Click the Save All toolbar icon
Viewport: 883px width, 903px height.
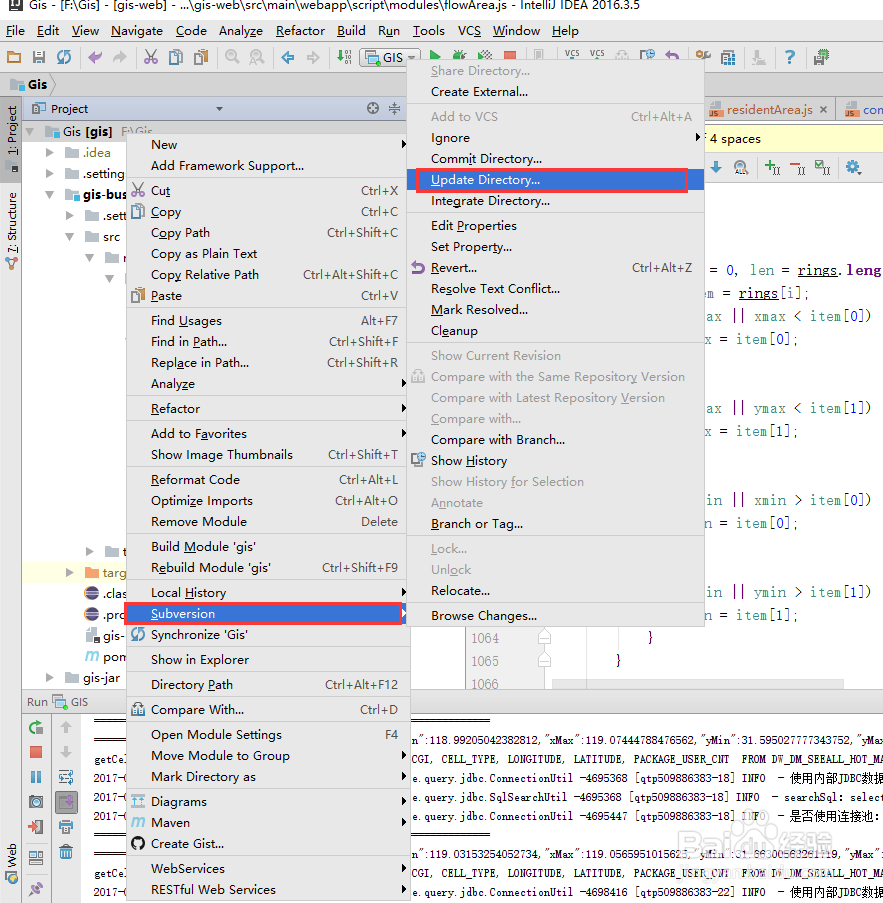(39, 57)
